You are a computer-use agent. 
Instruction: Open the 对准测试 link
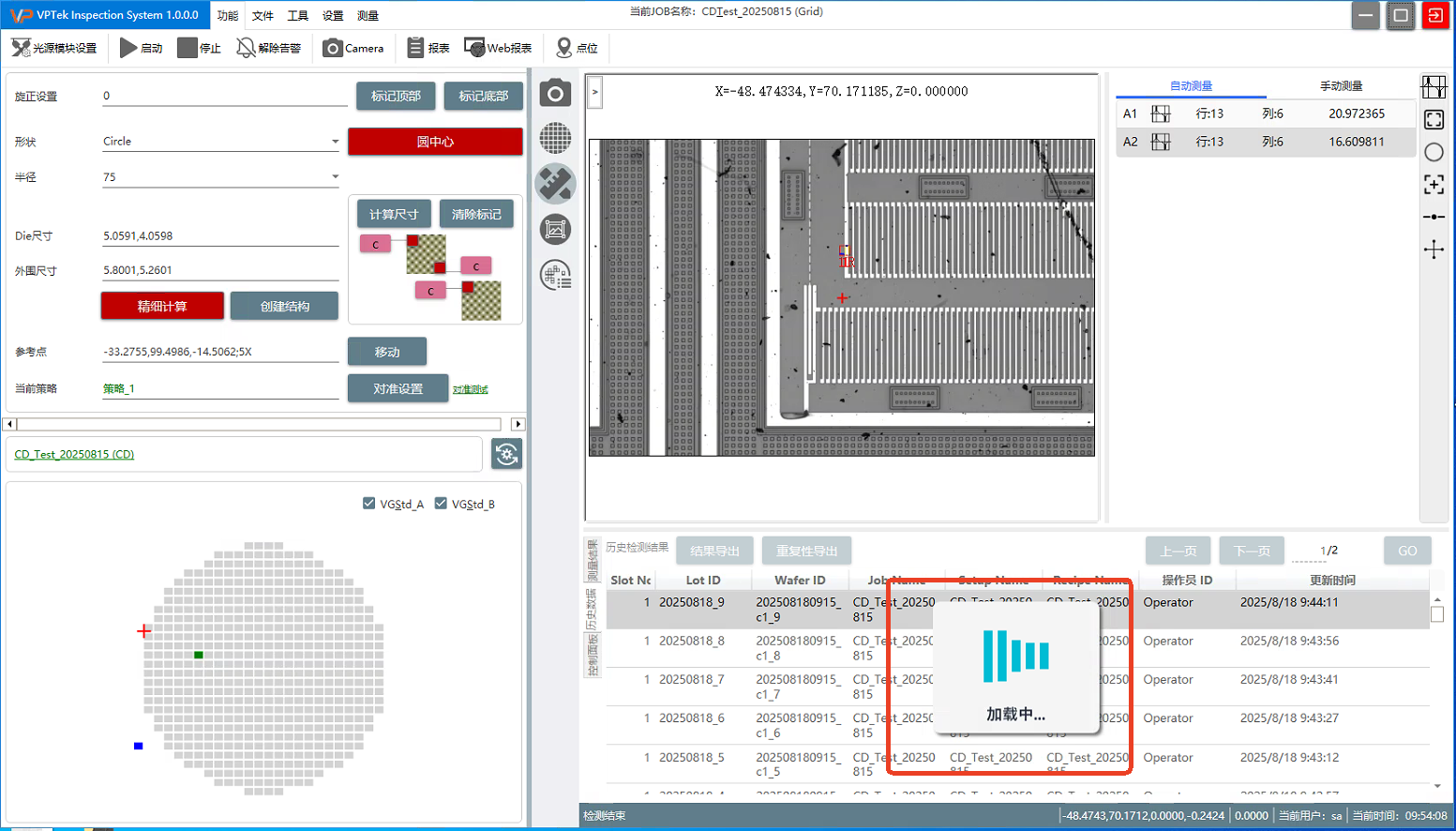coord(470,389)
